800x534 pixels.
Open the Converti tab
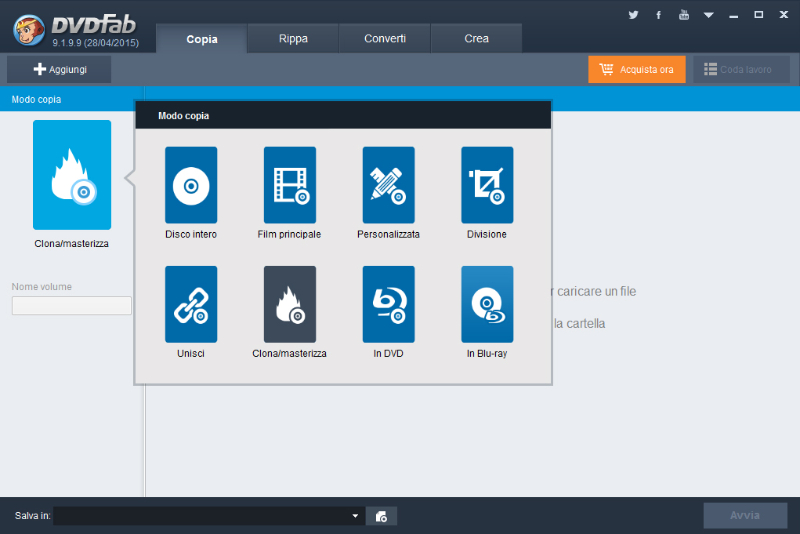(x=385, y=39)
